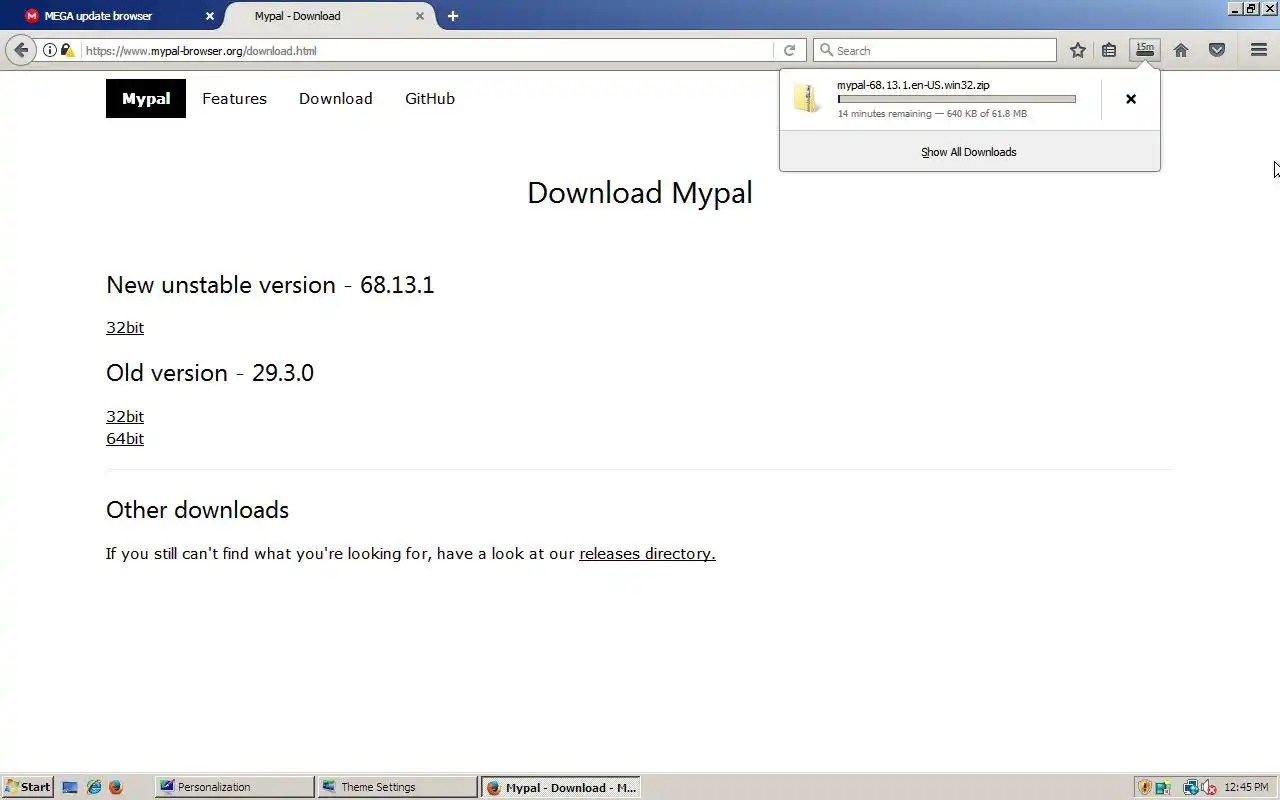Viewport: 1280px width, 800px height.
Task: Switch to Personalization taskbar window
Action: click(234, 787)
